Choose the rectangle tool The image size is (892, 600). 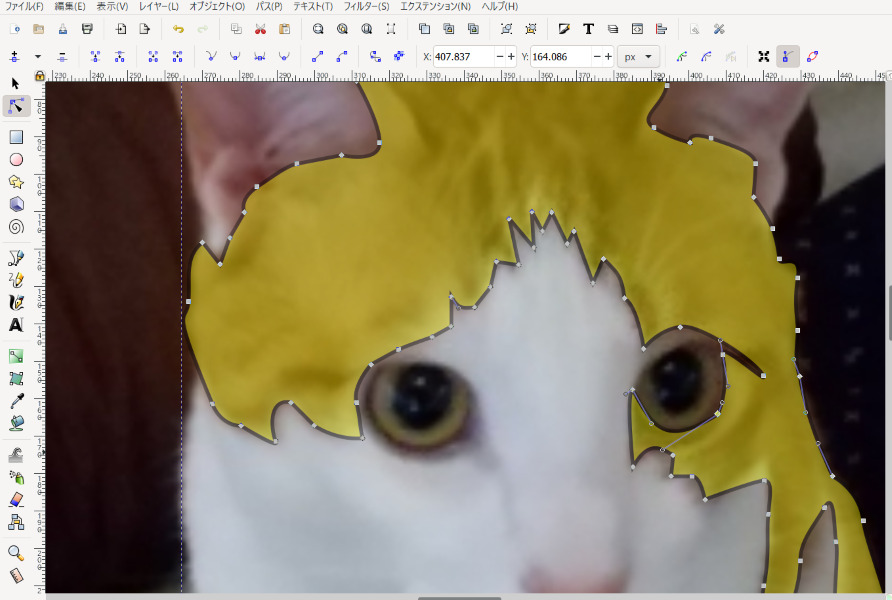click(x=16, y=137)
